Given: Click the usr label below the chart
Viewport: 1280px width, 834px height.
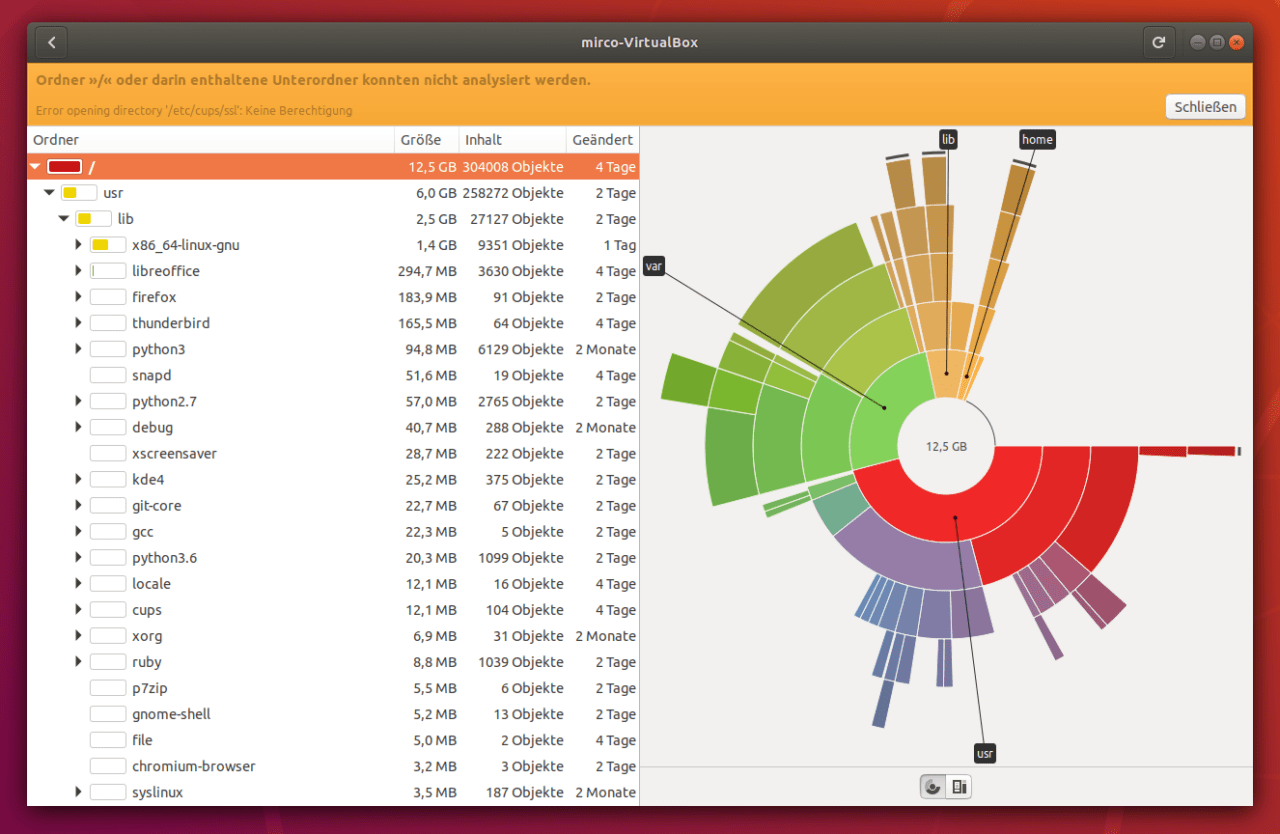Looking at the screenshot, I should [985, 753].
